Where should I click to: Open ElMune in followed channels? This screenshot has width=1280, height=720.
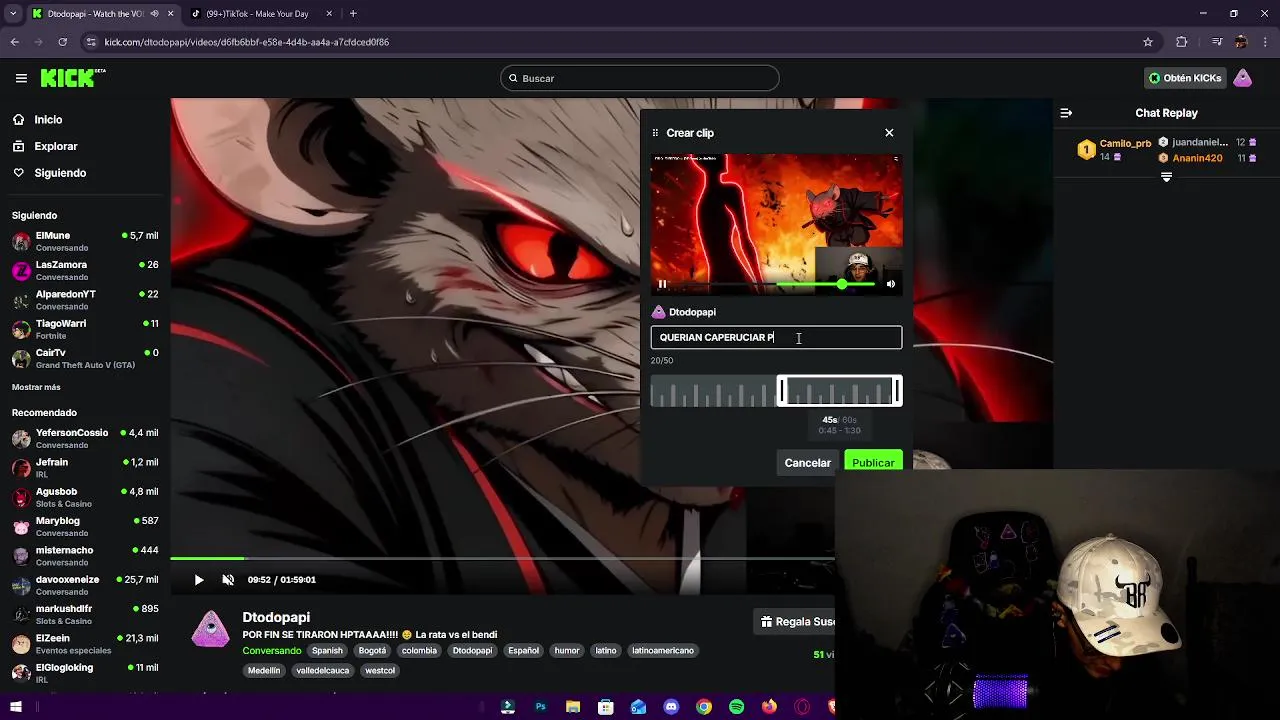85,241
